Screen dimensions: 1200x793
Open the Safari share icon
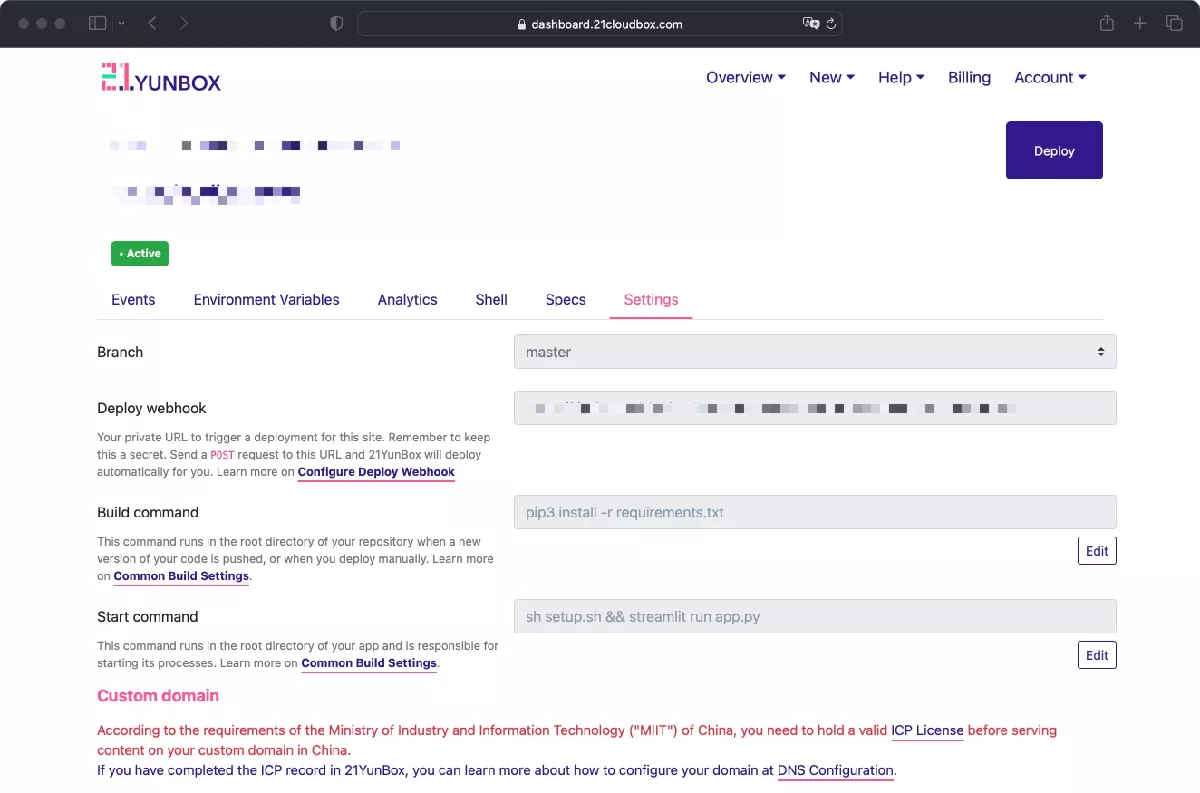click(1106, 23)
